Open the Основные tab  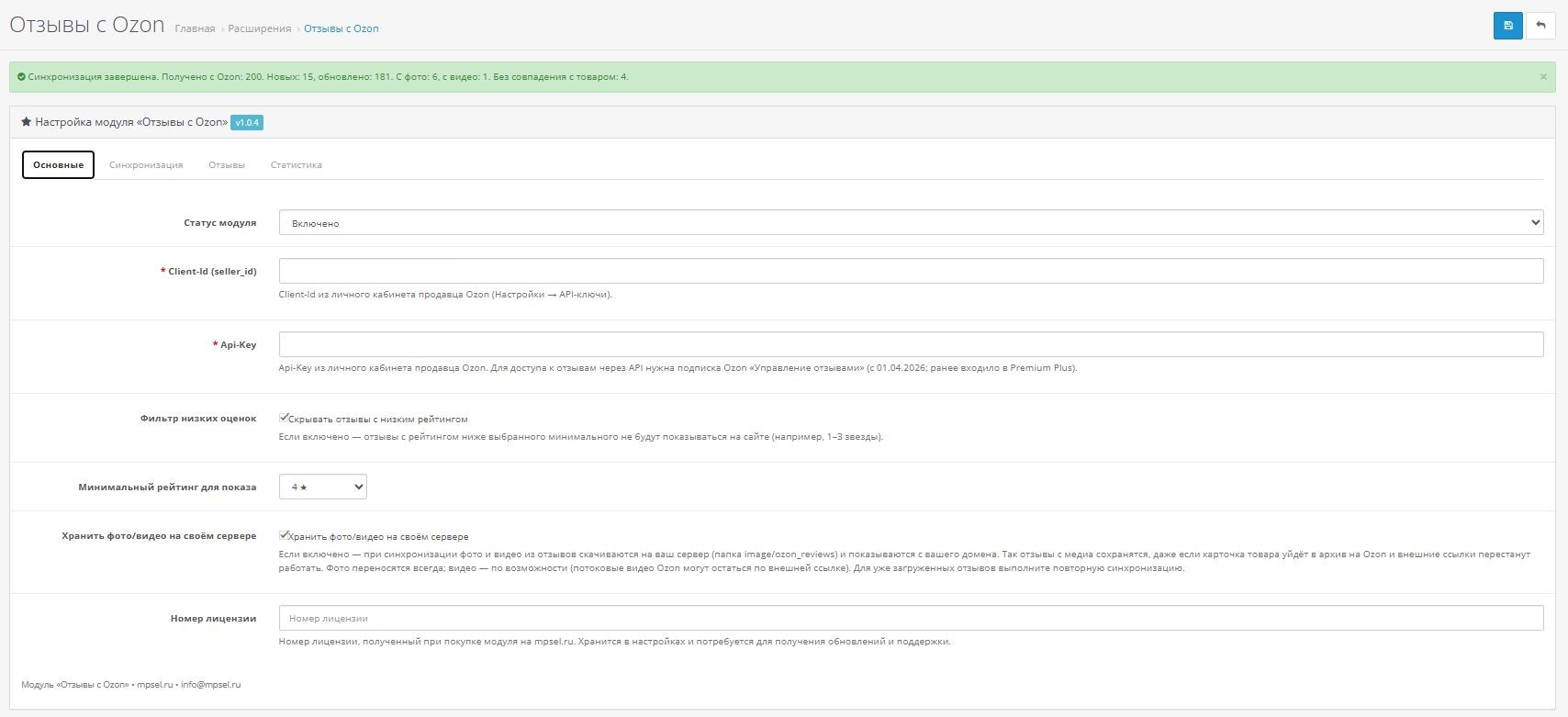58,165
